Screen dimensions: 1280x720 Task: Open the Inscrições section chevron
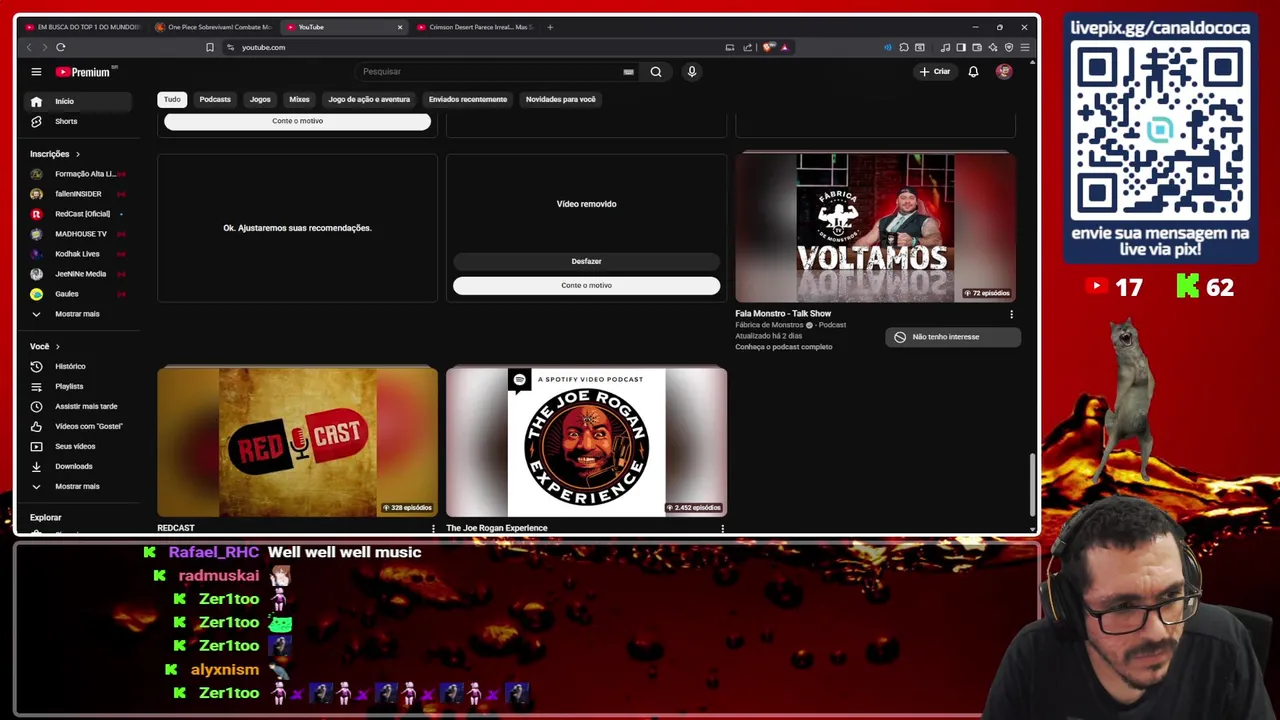77,154
